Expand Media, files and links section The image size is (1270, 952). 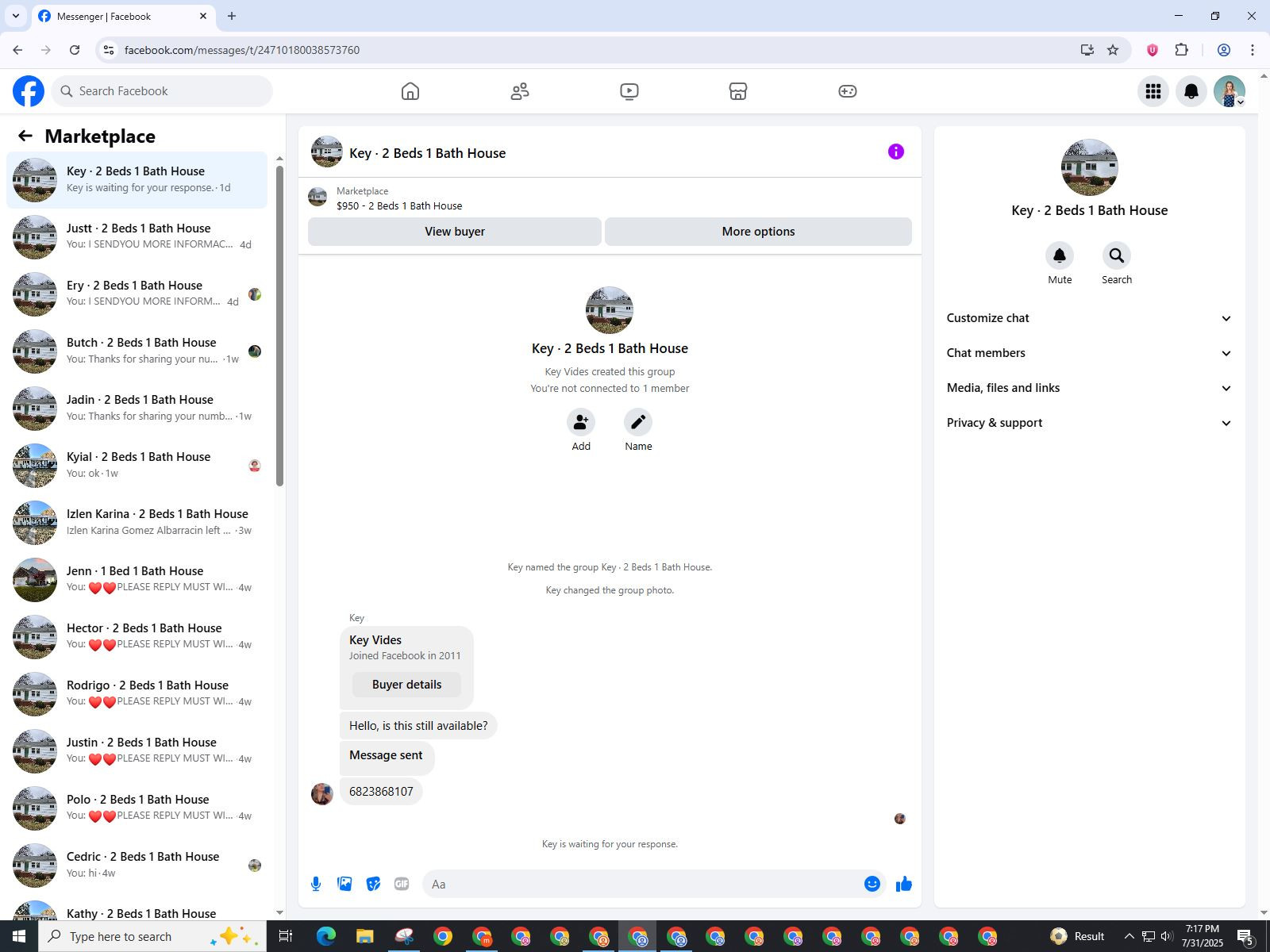tap(1089, 388)
